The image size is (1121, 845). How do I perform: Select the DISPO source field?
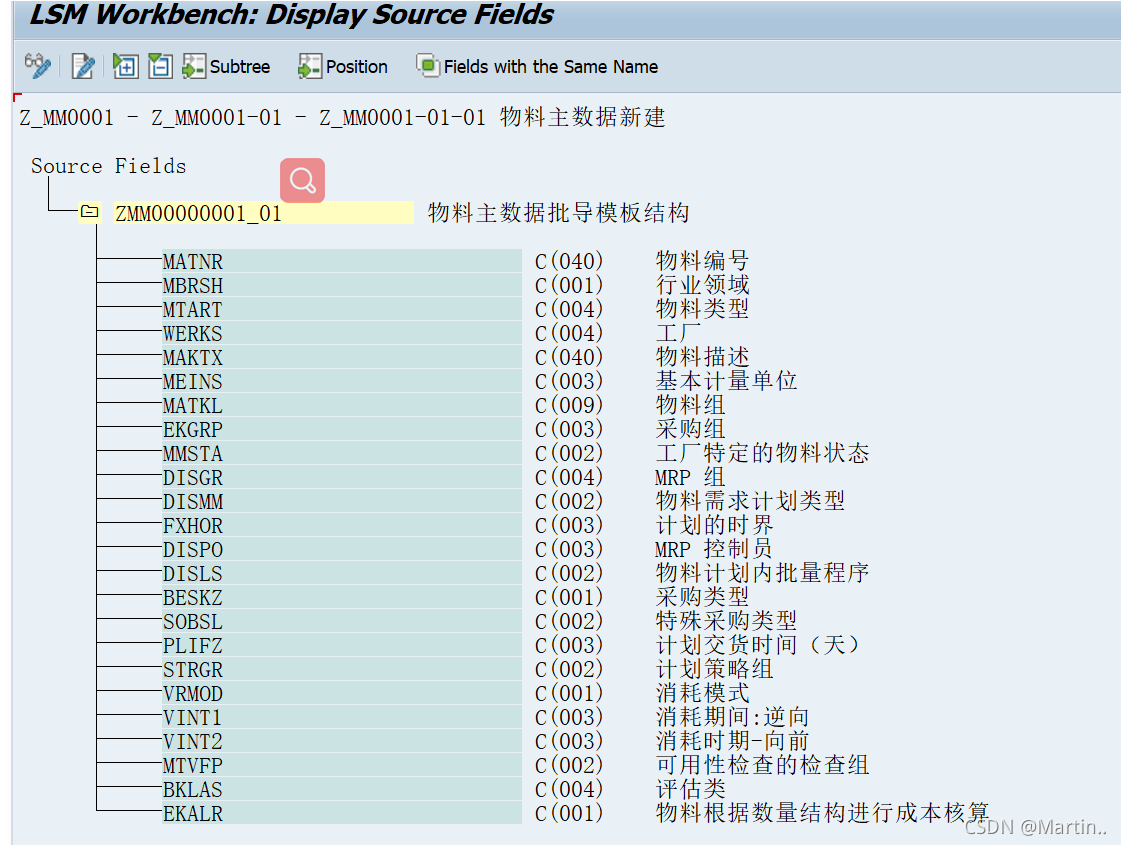[x=342, y=549]
